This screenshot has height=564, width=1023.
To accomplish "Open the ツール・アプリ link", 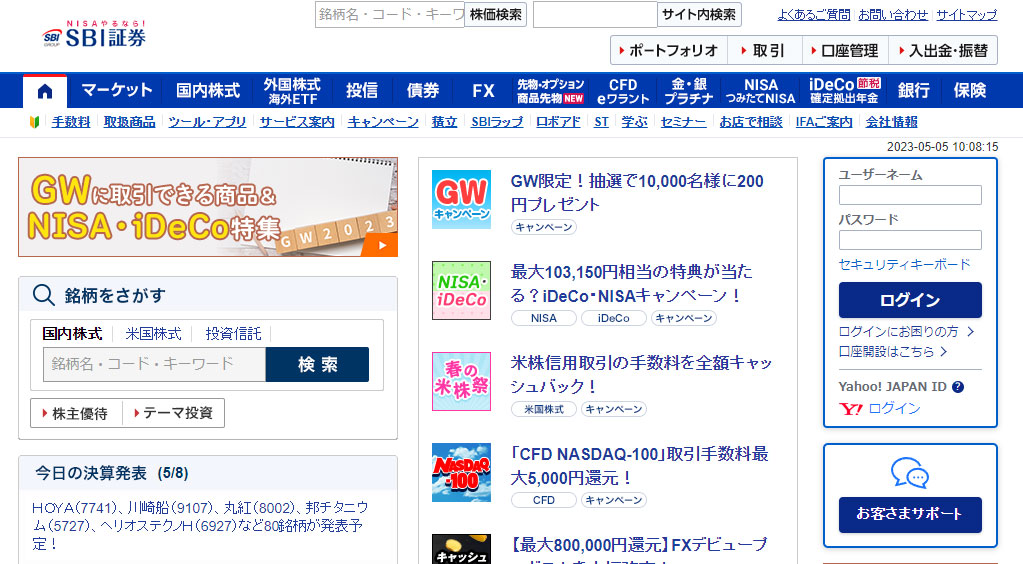I will 207,122.
